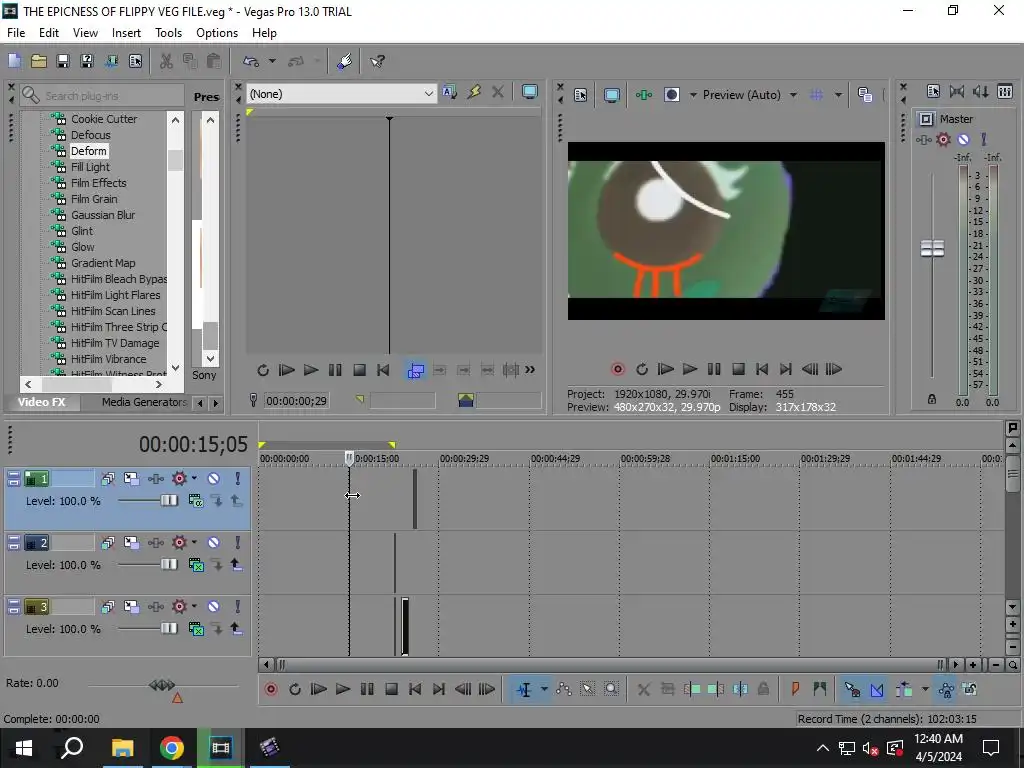Expand the Undo history dropdown arrow
1024x768 pixels.
click(x=272, y=61)
